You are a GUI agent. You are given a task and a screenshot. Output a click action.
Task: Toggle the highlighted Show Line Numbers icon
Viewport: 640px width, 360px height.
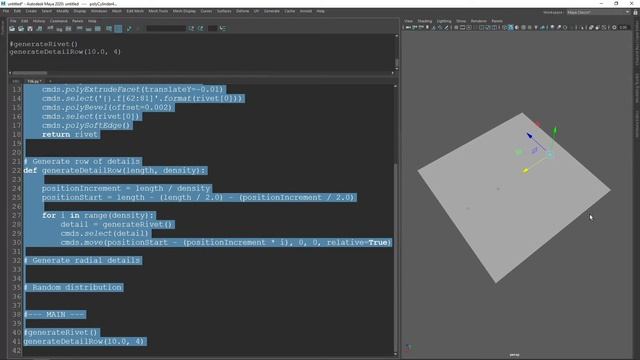coord(118,29)
